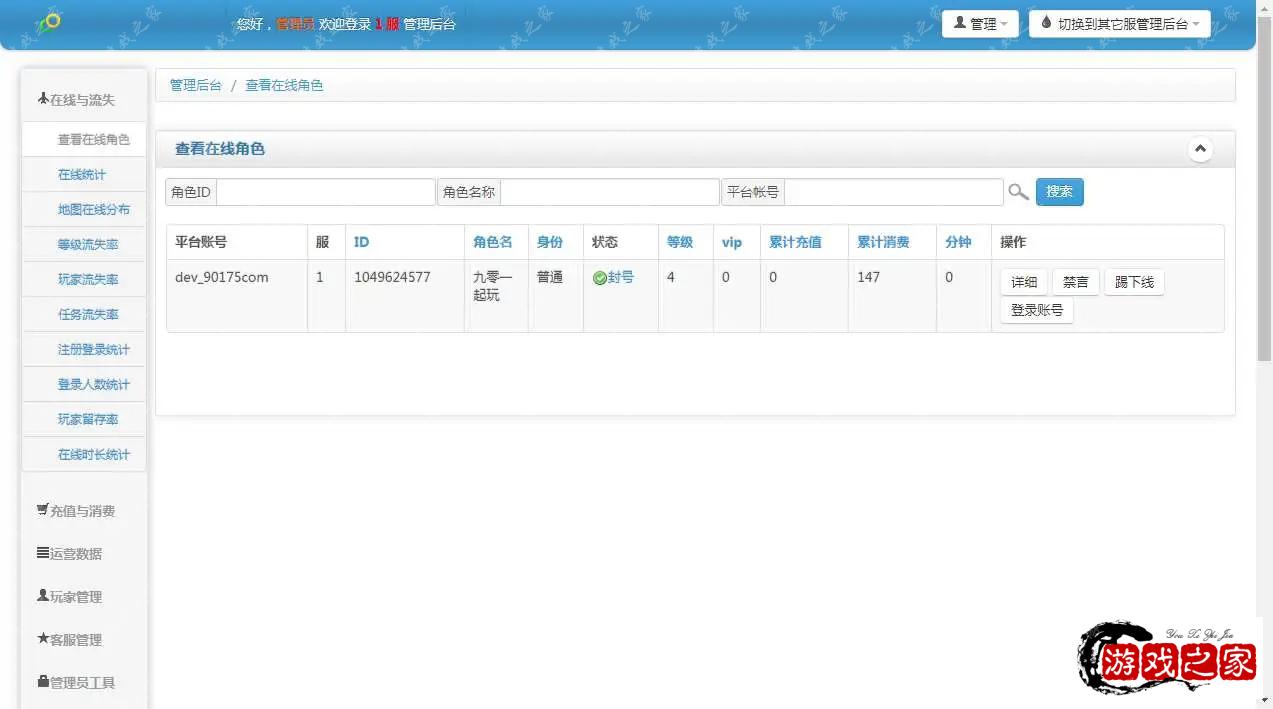Click the green 封号 status icon
Viewport: 1273px width, 709px height.
(599, 278)
